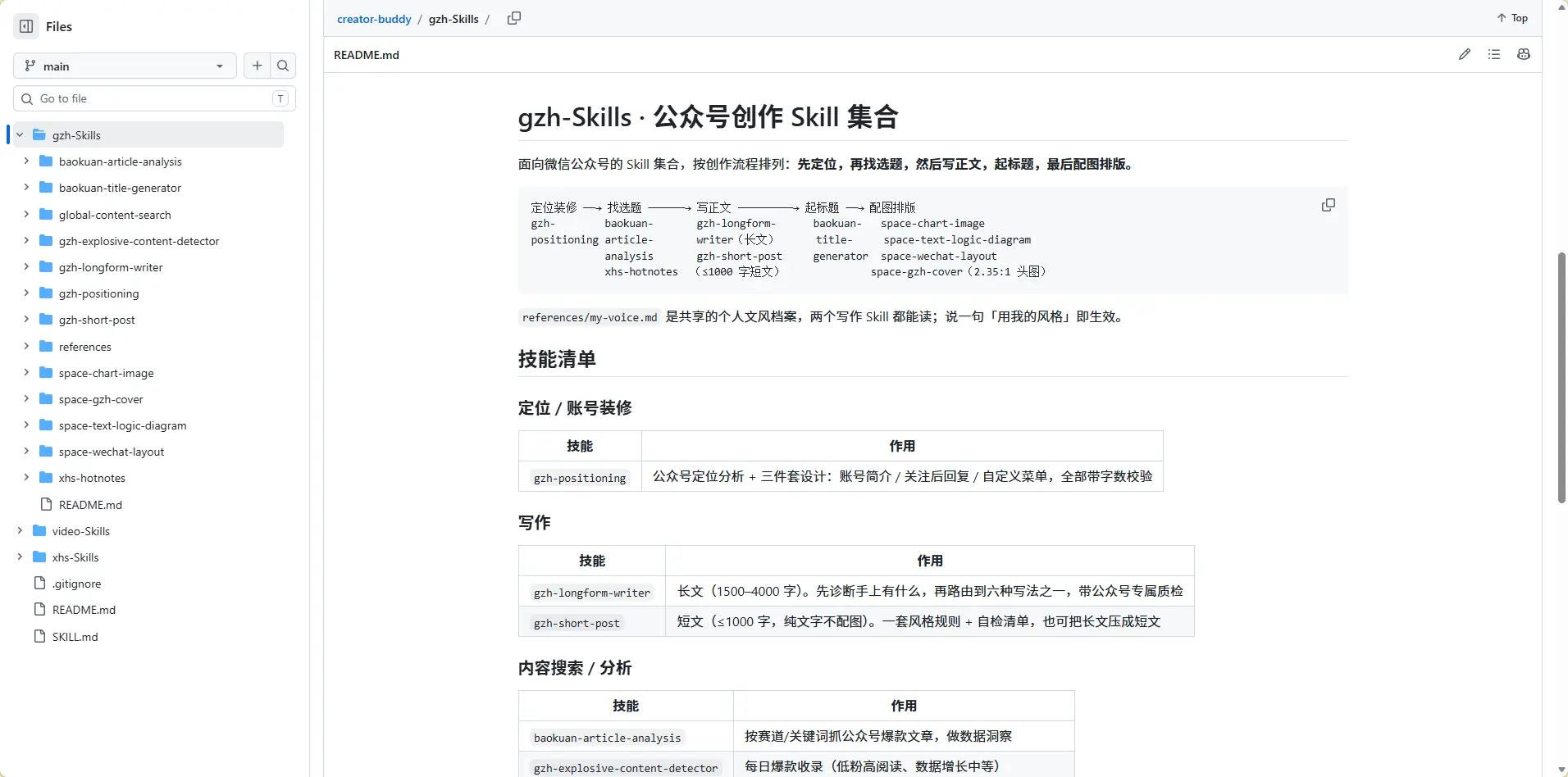The width and height of the screenshot is (1568, 777).
Task: Open the gzh-Skills folder icon
Action: click(x=39, y=135)
